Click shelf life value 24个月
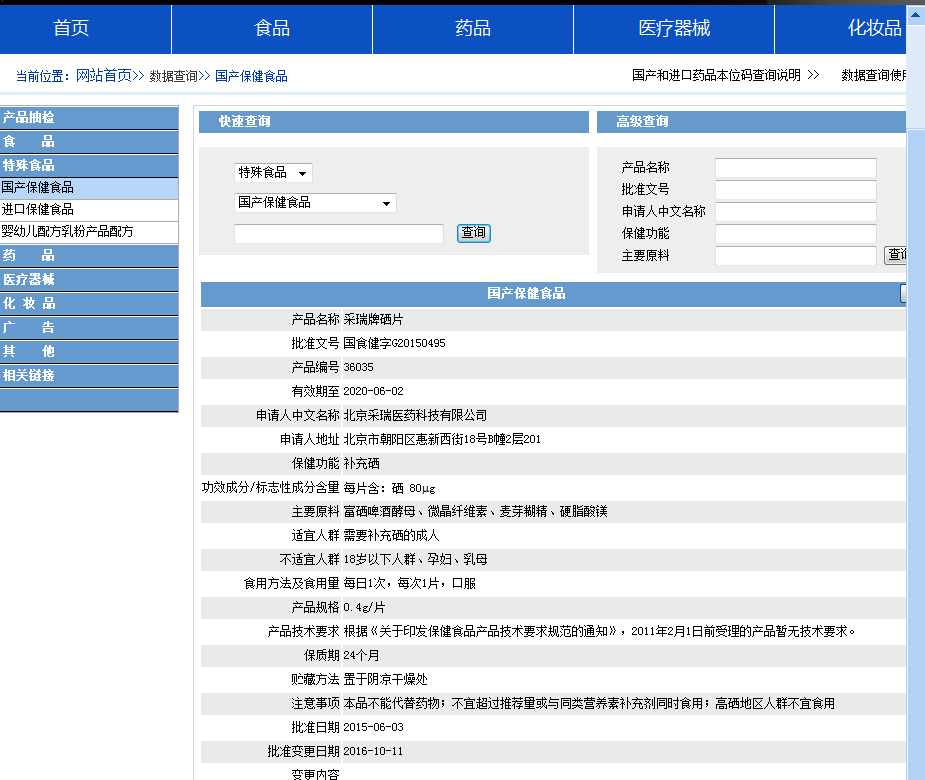The width and height of the screenshot is (925, 780). pos(361,656)
